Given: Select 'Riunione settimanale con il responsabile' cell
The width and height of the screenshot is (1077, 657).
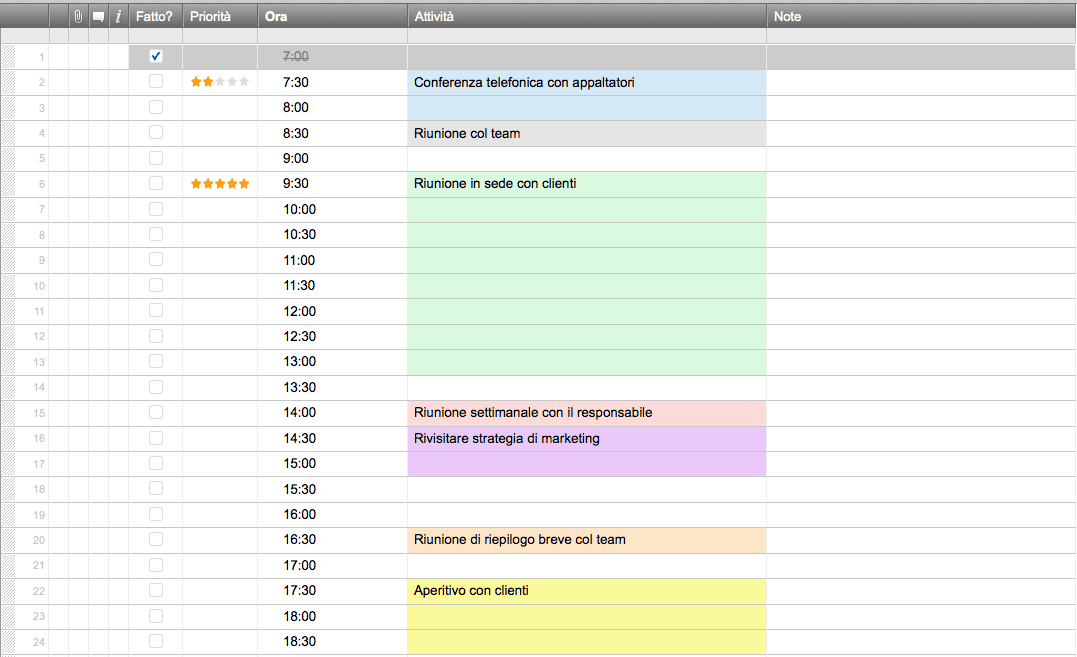Looking at the screenshot, I should pos(587,413).
